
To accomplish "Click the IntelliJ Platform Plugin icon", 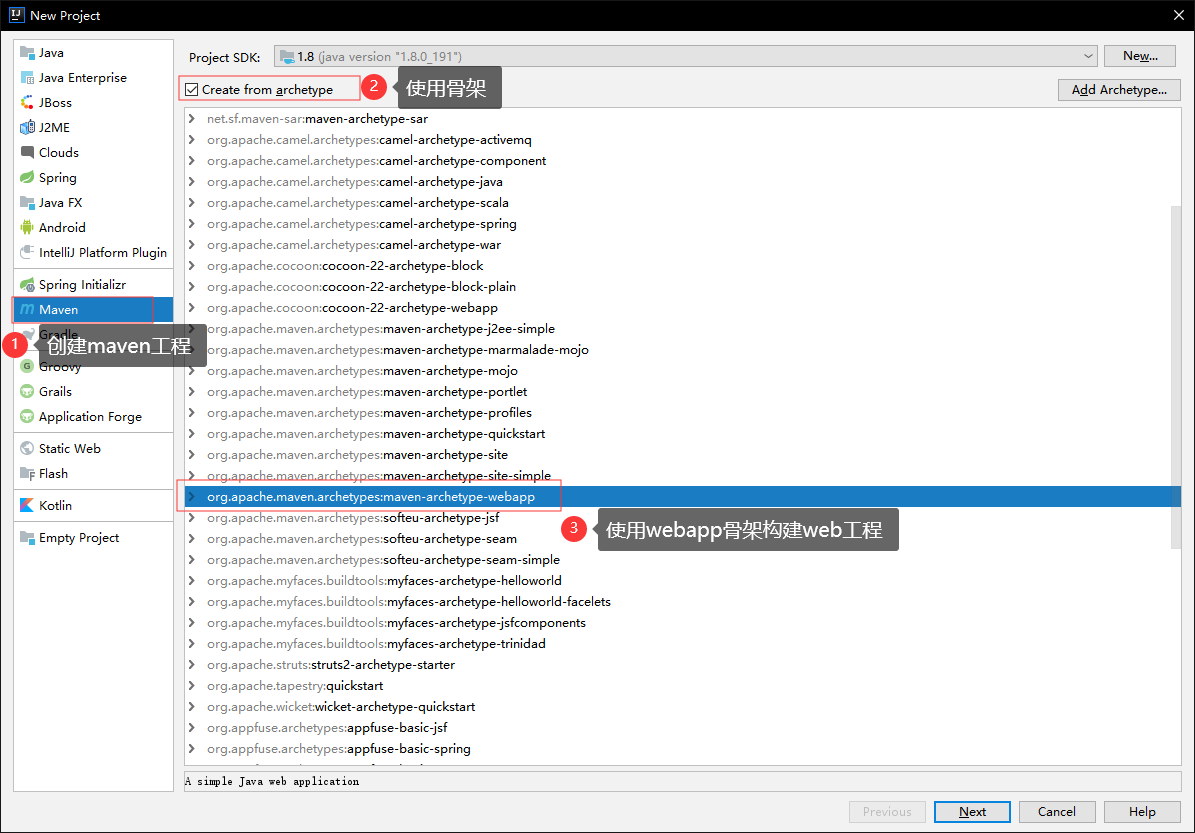I will 27,252.
